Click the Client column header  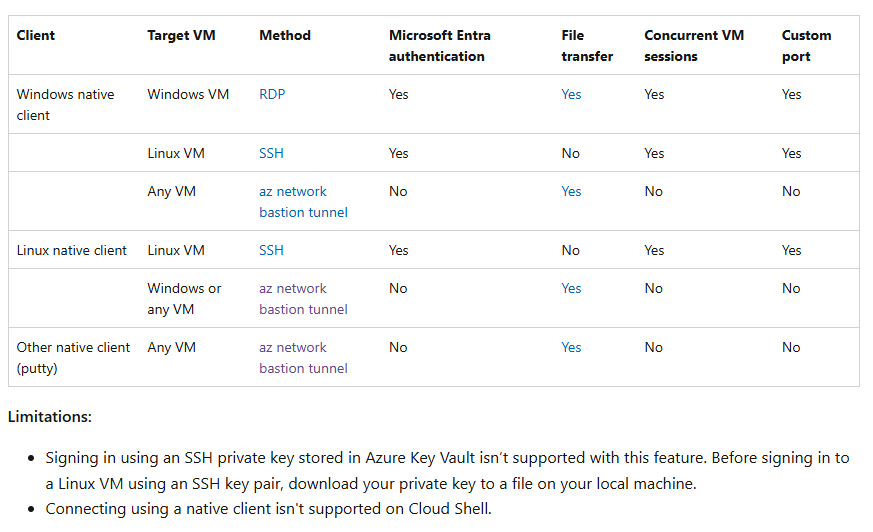[36, 35]
